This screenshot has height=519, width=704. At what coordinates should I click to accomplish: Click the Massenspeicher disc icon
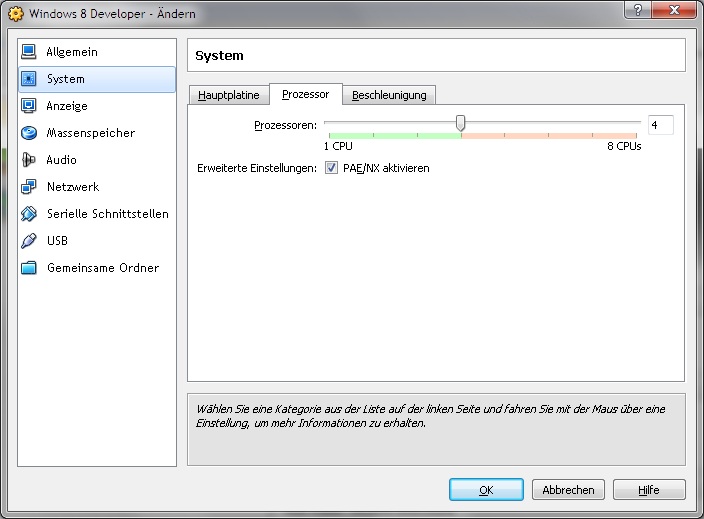click(x=29, y=133)
